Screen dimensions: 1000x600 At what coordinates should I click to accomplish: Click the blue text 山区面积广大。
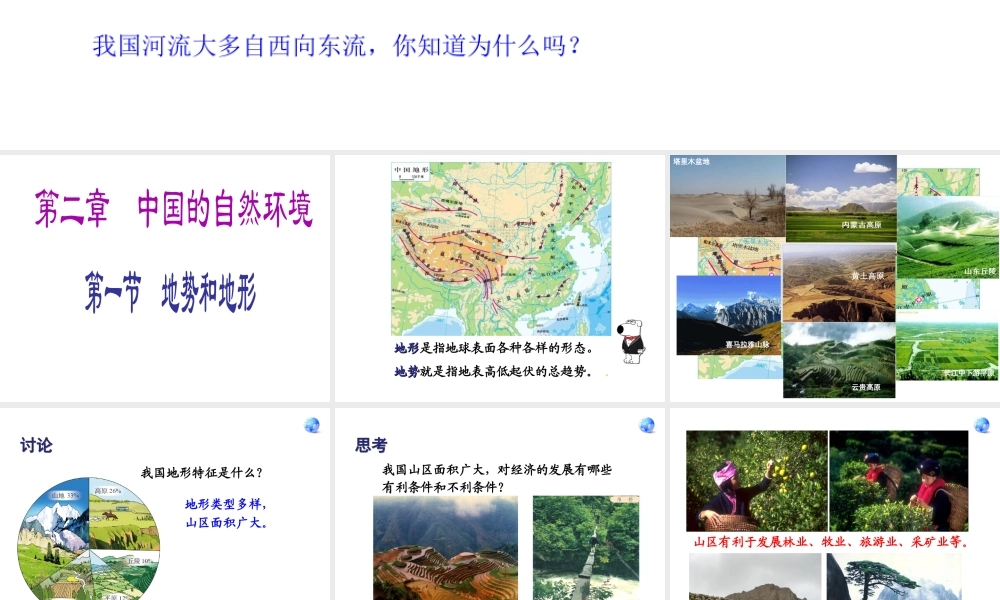tap(226, 522)
